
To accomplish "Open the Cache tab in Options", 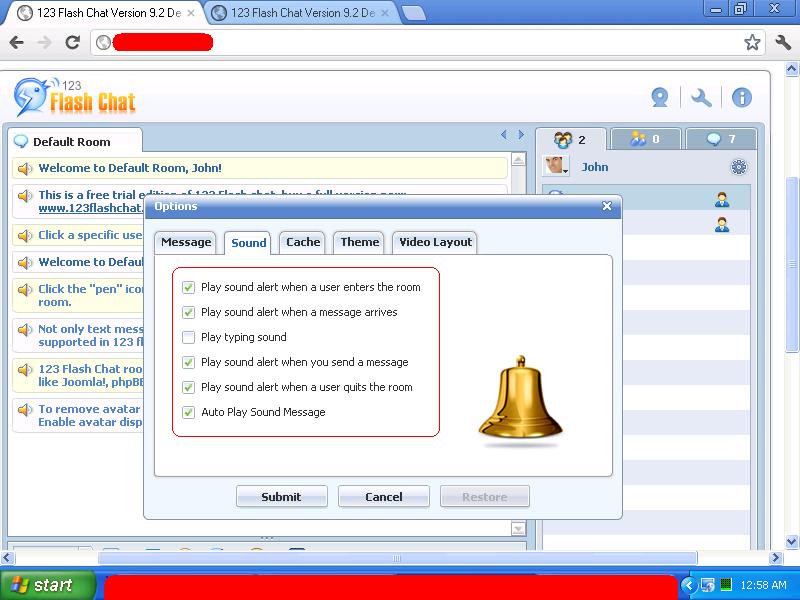I will pos(303,242).
